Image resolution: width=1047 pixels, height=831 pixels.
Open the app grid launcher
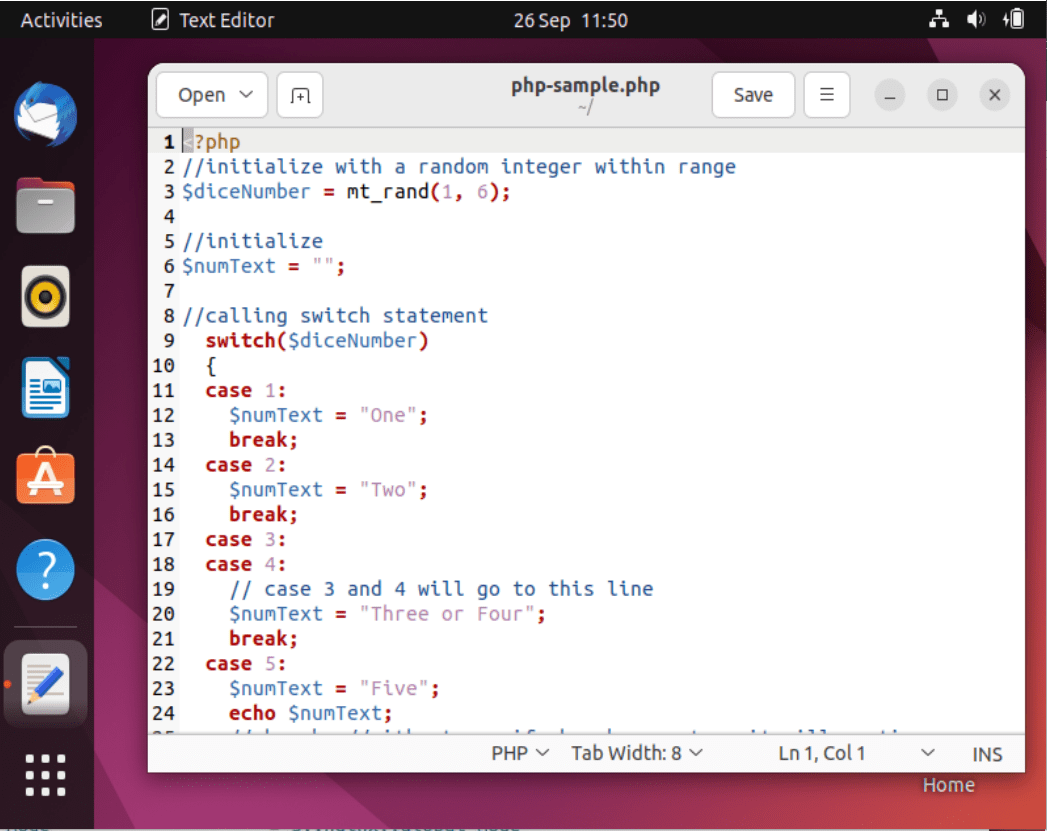[x=45, y=775]
